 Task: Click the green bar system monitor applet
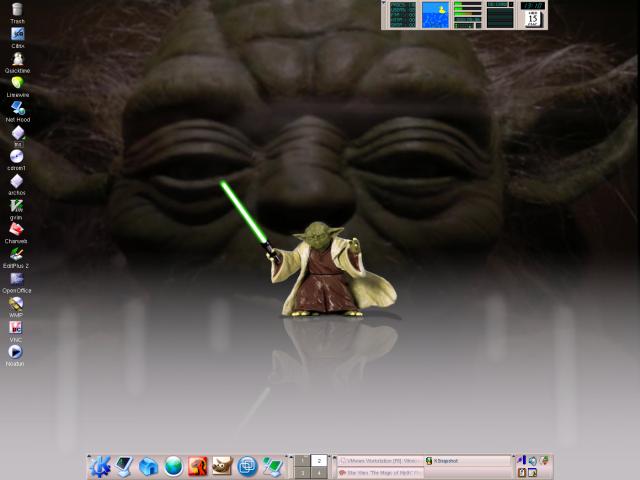coord(468,15)
